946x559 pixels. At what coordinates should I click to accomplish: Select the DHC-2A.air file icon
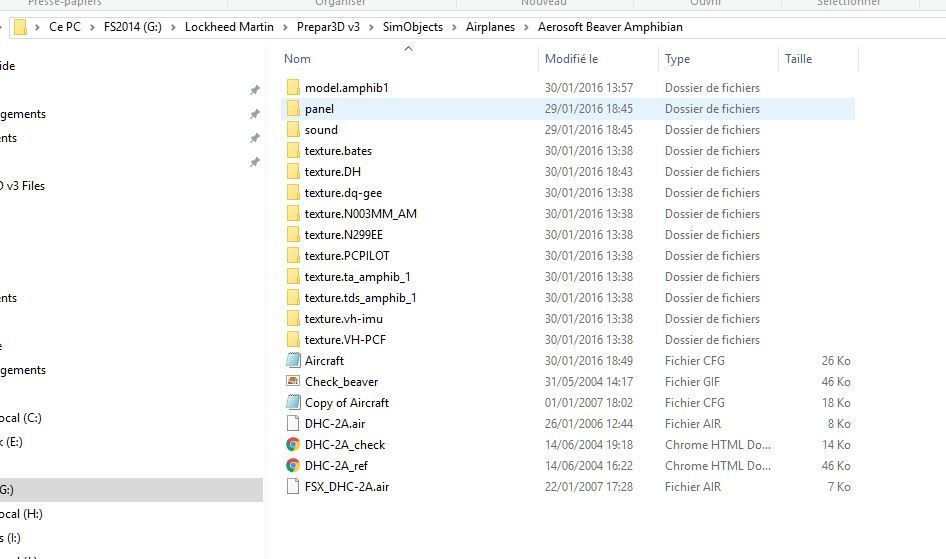point(293,423)
